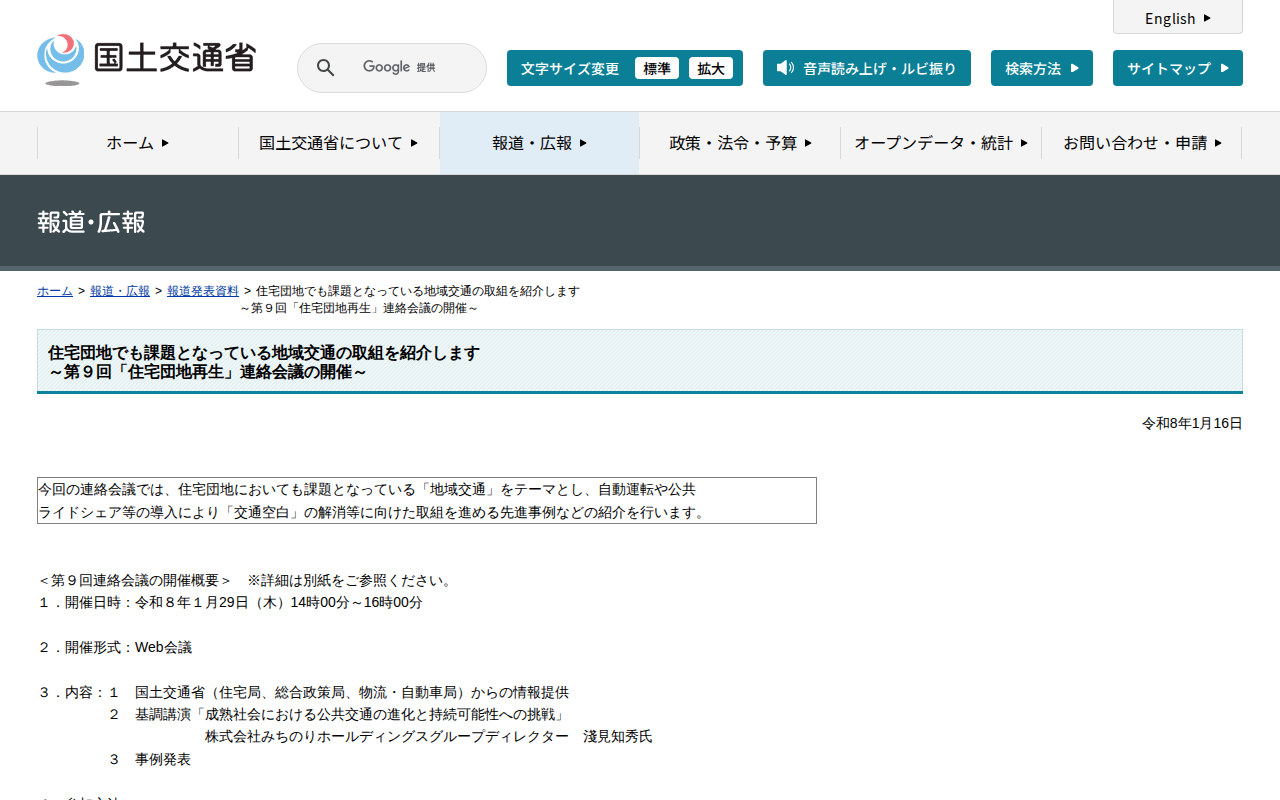Click the ホーム breadcrumb link
Screen dimensions: 1280x800
pyautogui.click(x=55, y=291)
